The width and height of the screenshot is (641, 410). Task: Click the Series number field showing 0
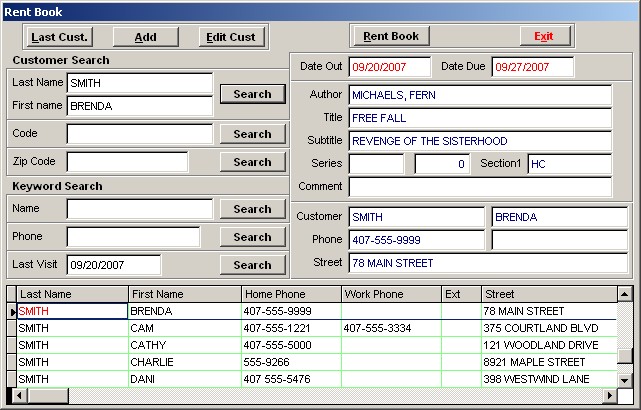tap(442, 164)
